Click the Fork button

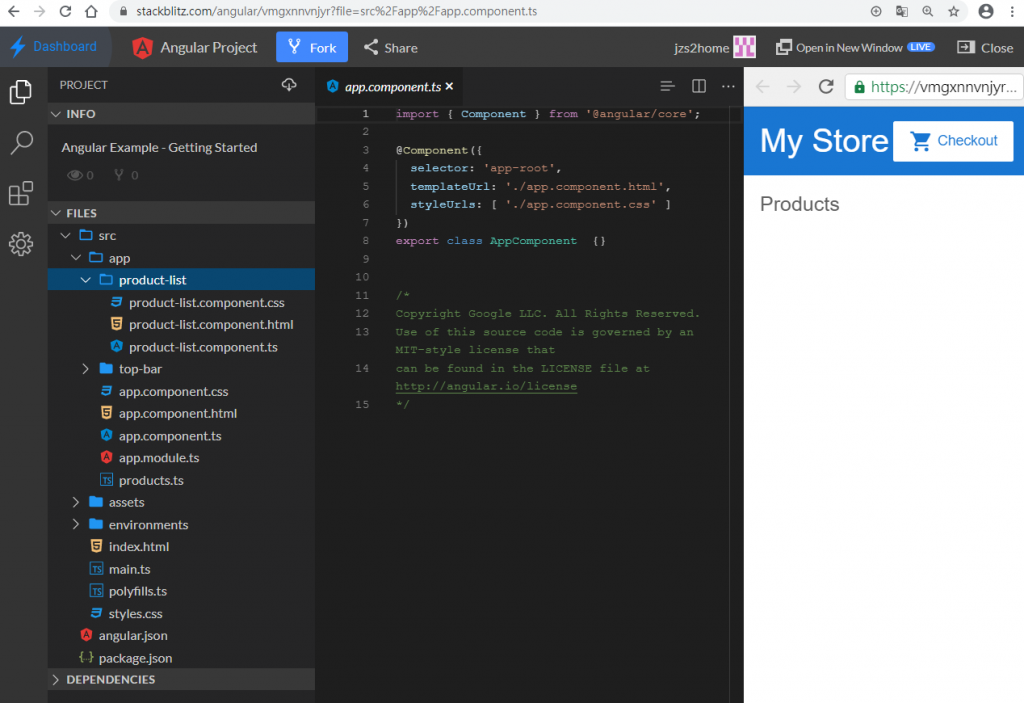(x=312, y=47)
